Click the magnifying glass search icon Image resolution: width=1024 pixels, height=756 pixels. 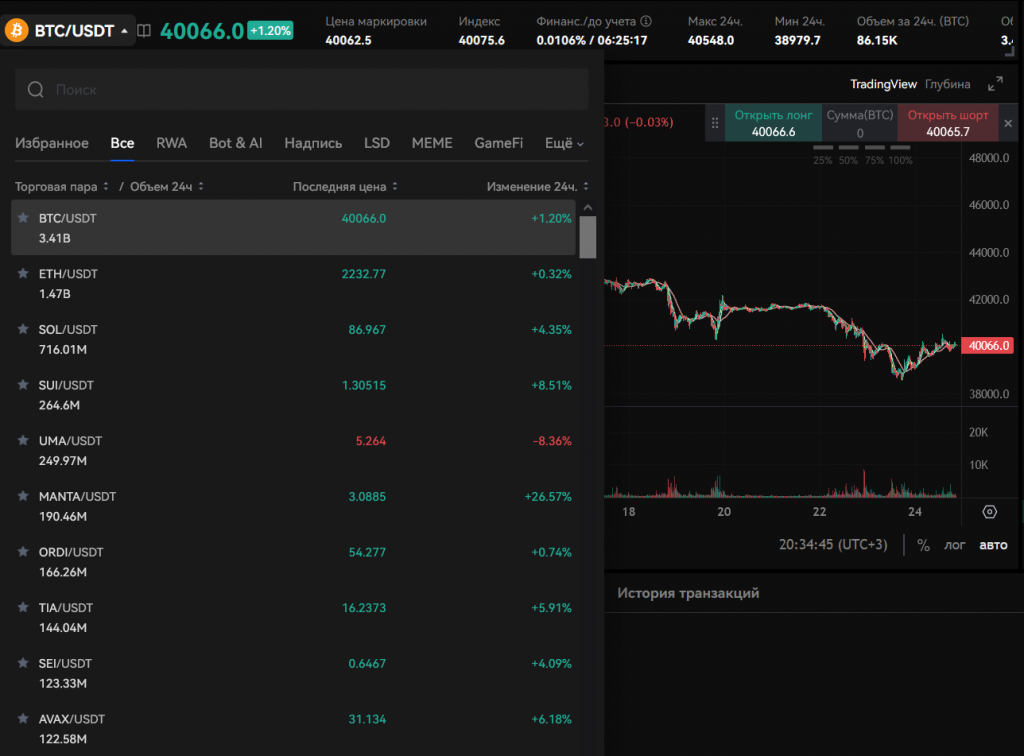[36, 90]
